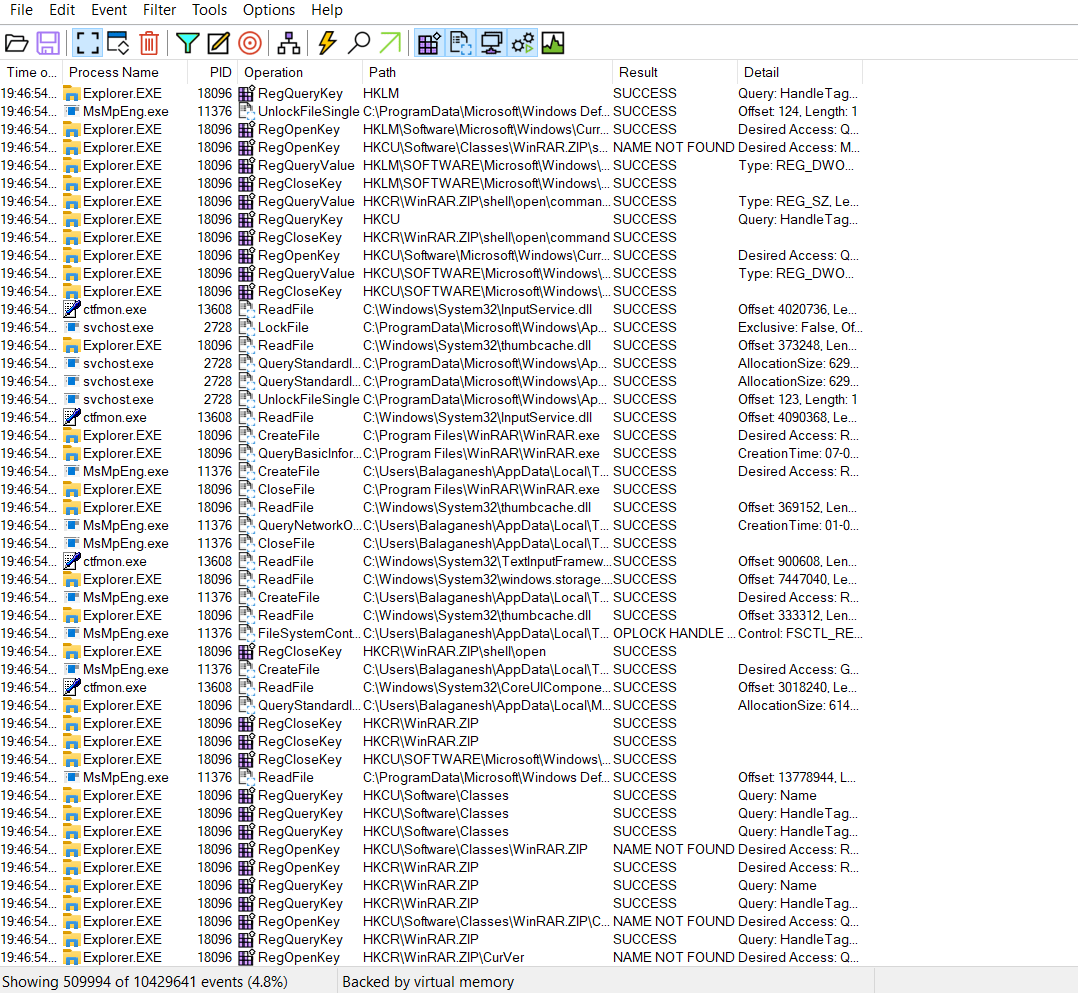This screenshot has height=993, width=1078.
Task: Click the "Offset: 7447040" detail cell
Action: (x=798, y=579)
